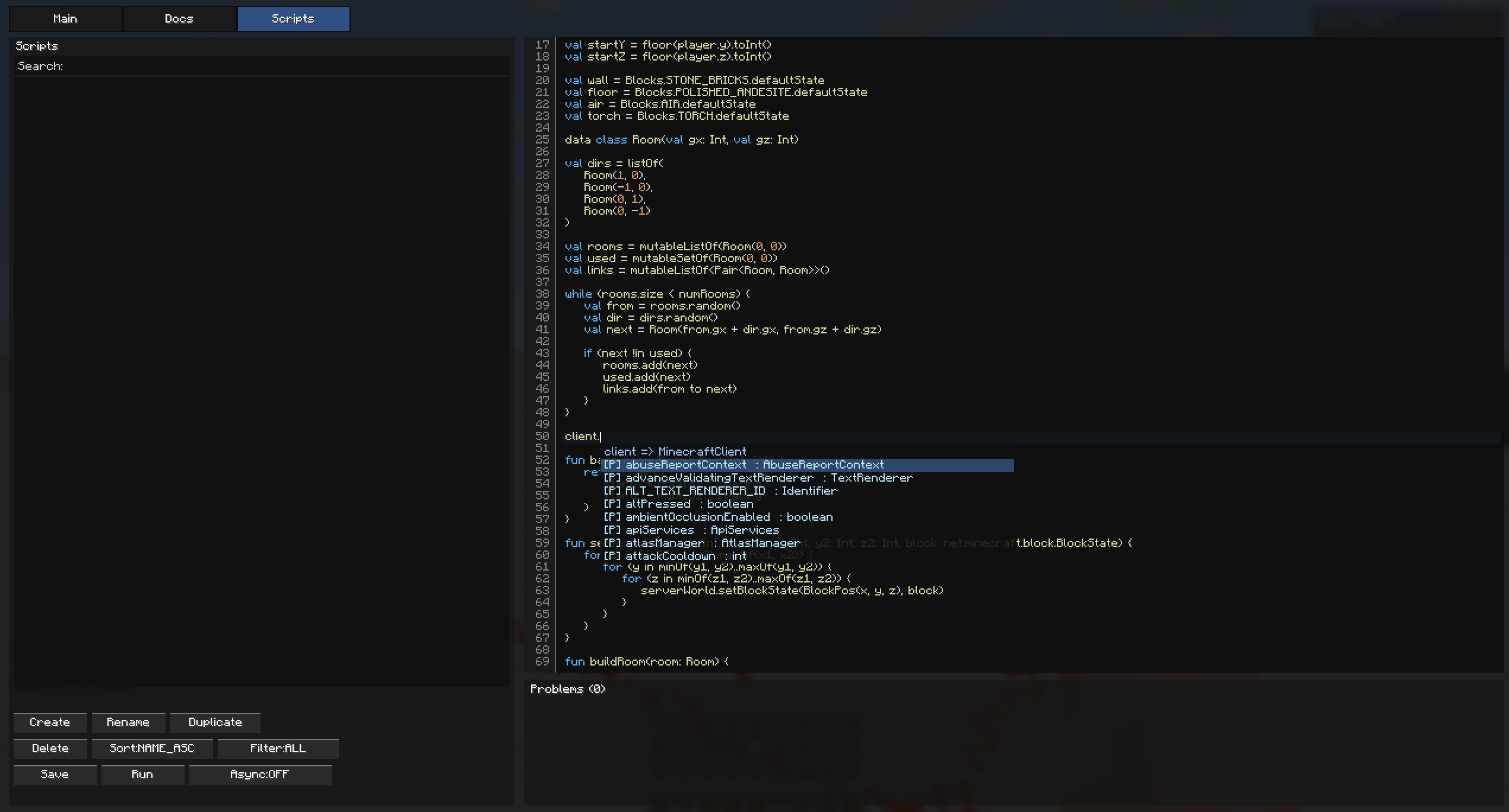The image size is (1509, 812).
Task: Click 'serverWorld.setBlockState' code line
Action: [x=792, y=591]
